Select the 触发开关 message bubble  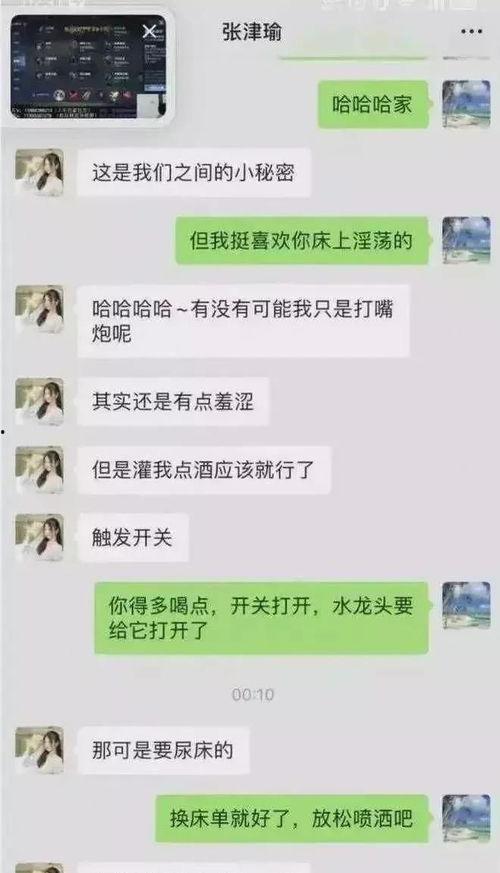tap(133, 537)
